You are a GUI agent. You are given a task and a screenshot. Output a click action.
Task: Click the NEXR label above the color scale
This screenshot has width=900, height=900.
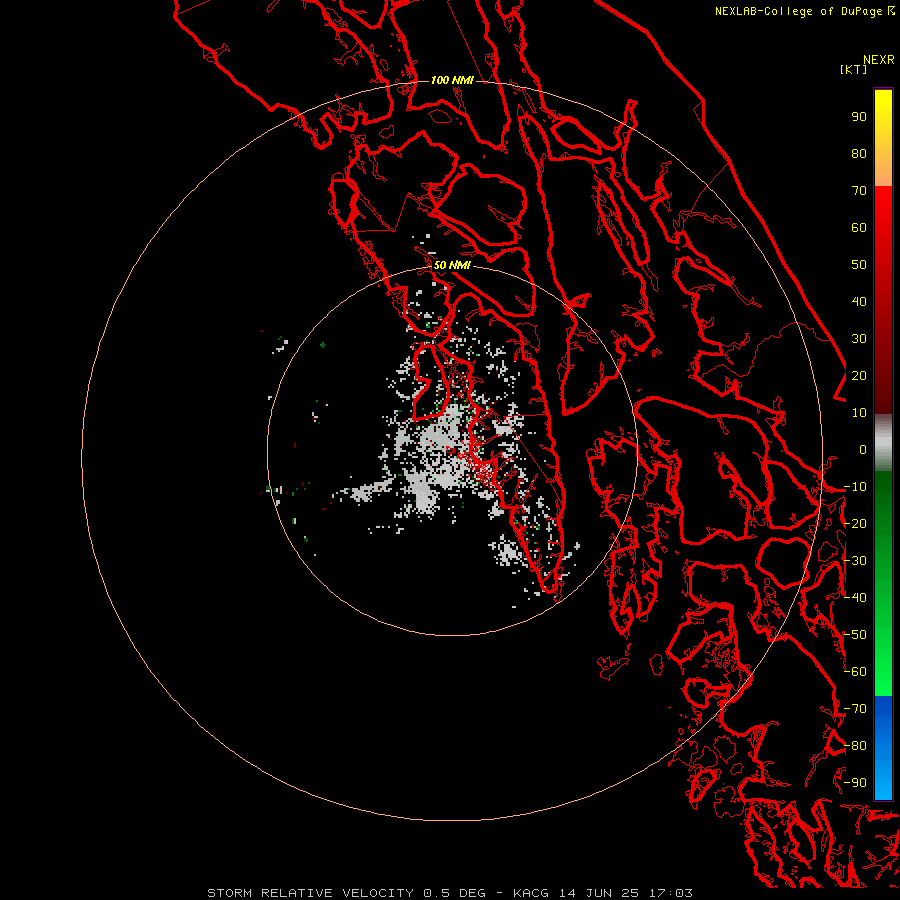coord(879,60)
